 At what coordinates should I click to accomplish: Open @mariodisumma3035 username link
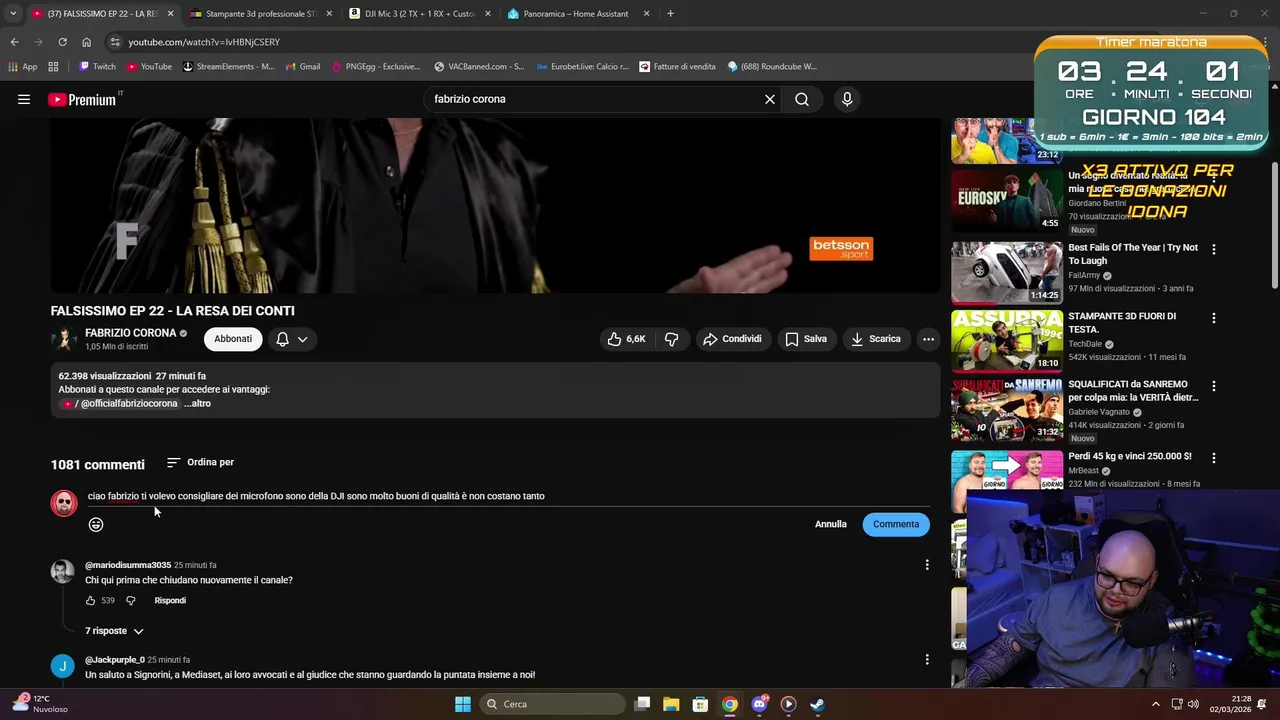(x=128, y=565)
